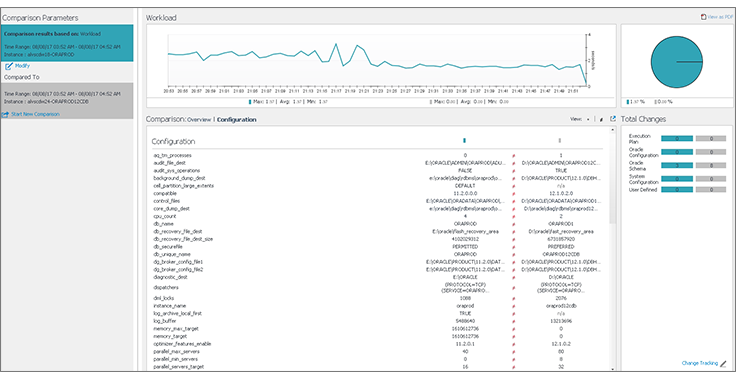Click the not-equal icon on parallel_servers_target row
The image size is (736, 378).
tap(513, 367)
